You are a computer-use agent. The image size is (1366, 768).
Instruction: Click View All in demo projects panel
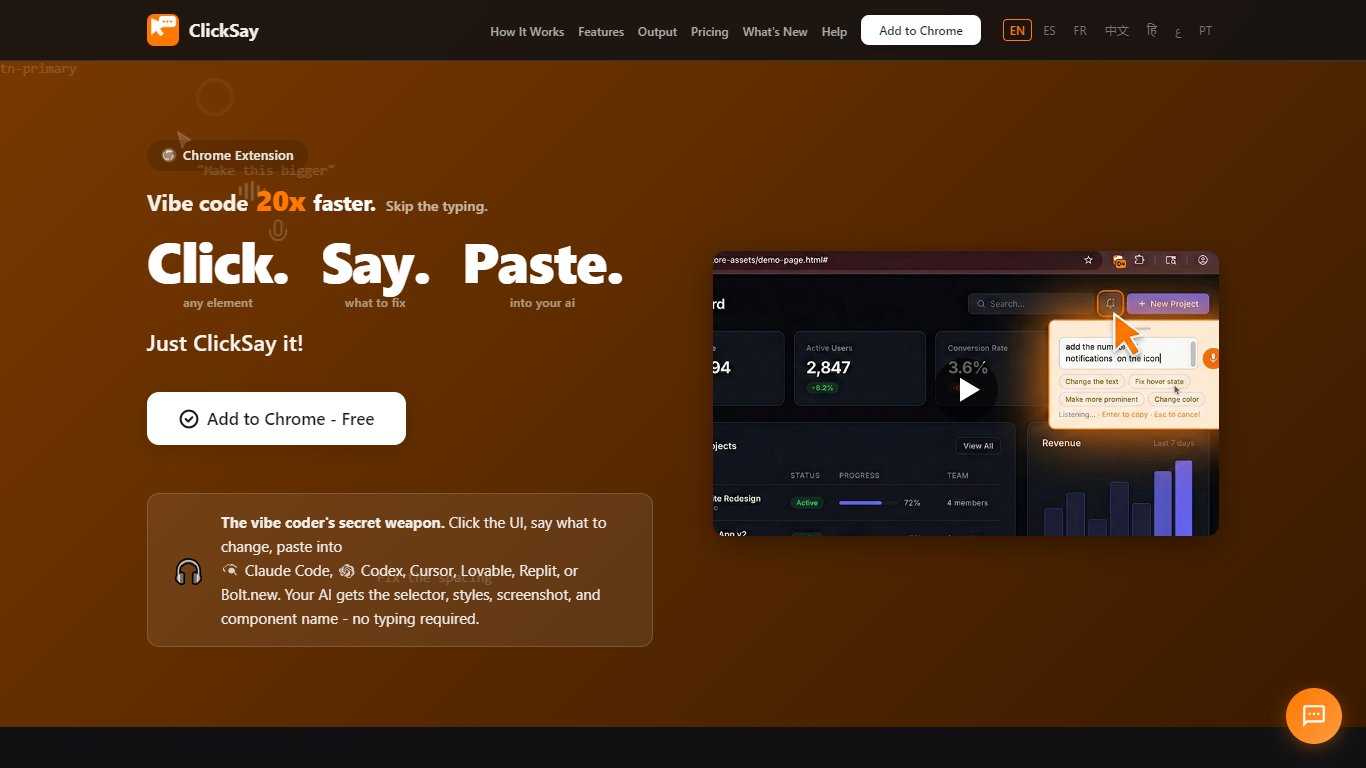pyautogui.click(x=978, y=446)
